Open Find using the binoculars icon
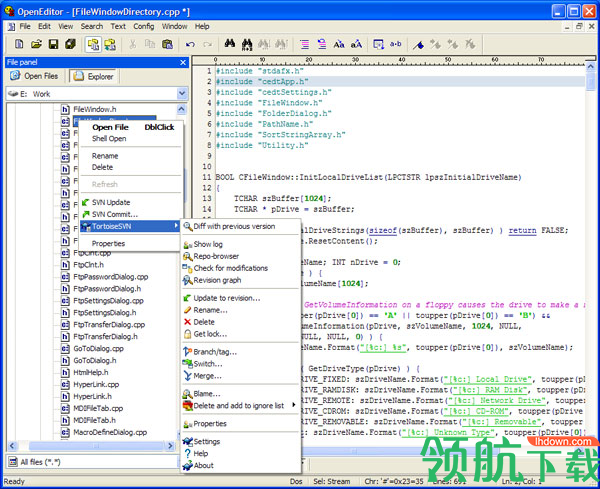Viewport: 600px width, 489px height. (230, 44)
